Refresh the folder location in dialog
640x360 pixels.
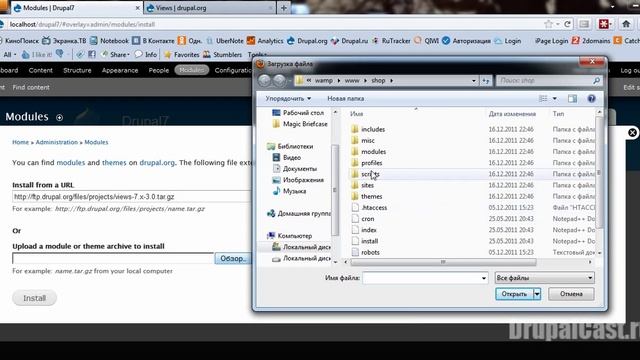(486, 81)
